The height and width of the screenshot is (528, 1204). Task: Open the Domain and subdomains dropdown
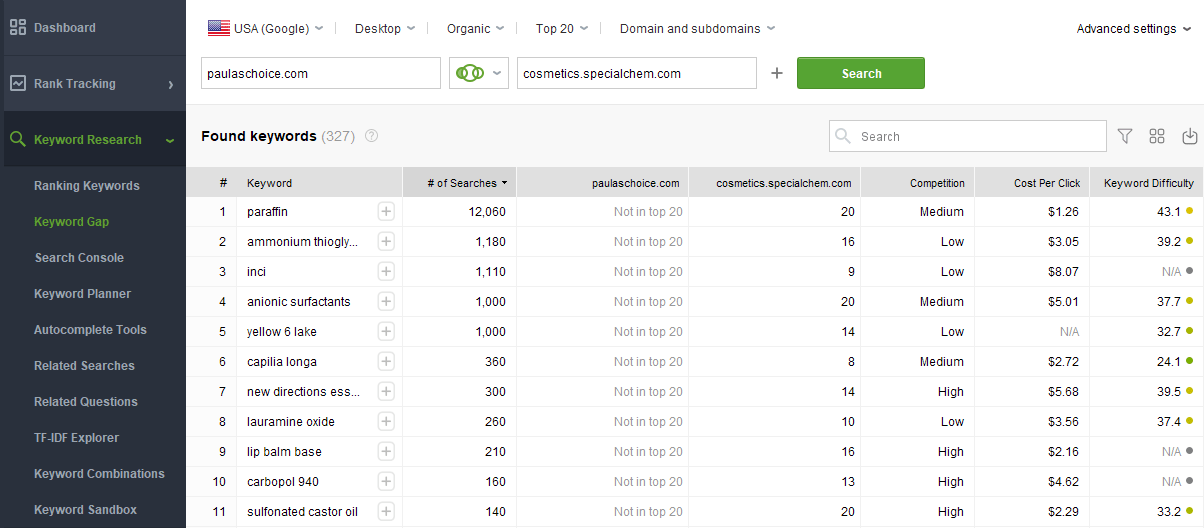[x=697, y=28]
